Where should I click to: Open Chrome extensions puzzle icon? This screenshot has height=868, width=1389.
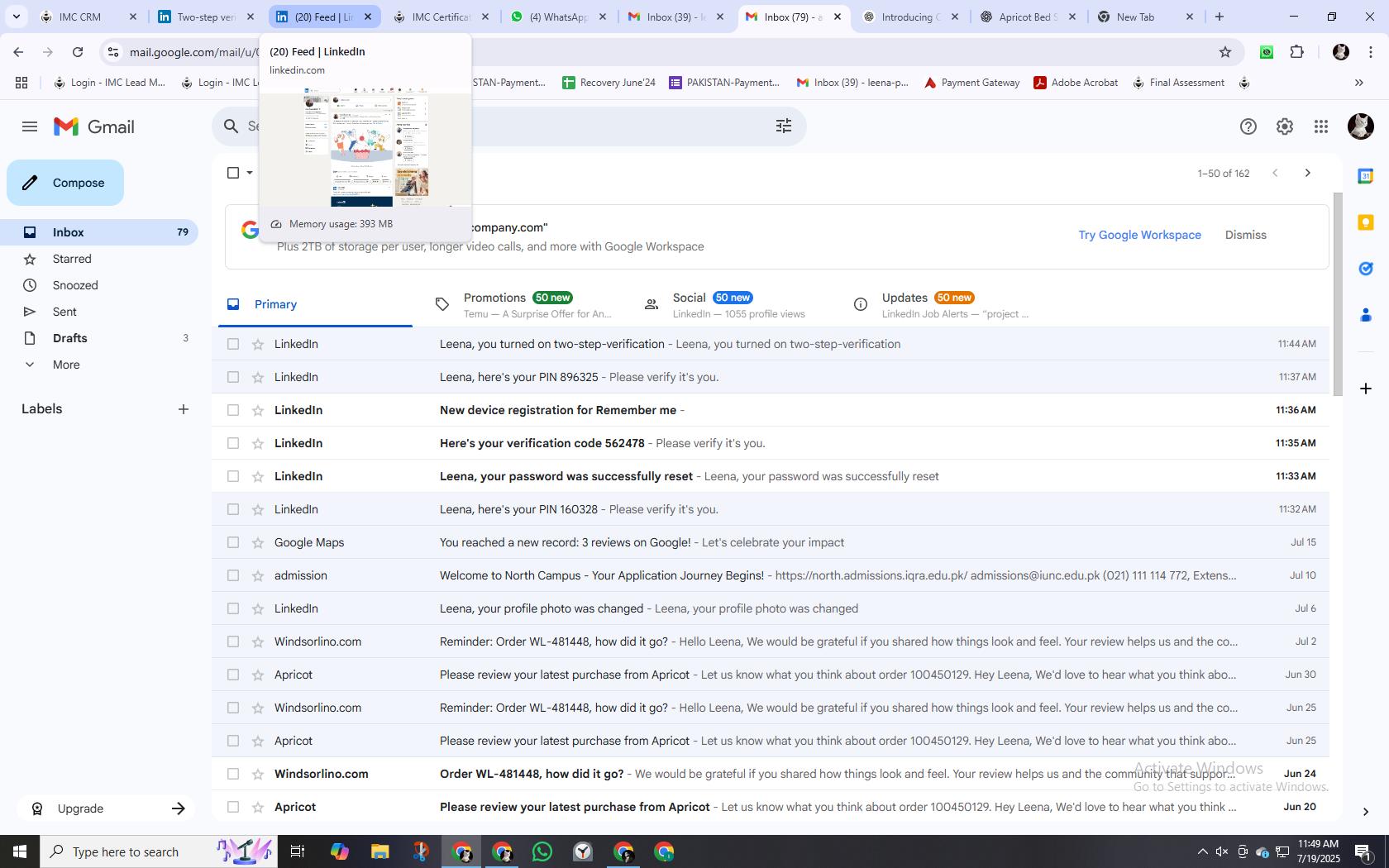1297,52
